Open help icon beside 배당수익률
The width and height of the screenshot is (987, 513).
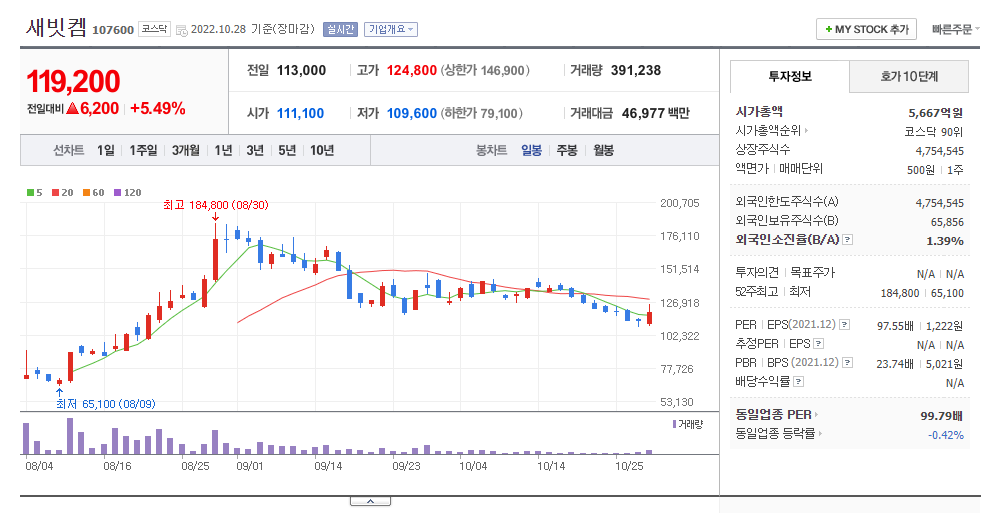(799, 381)
